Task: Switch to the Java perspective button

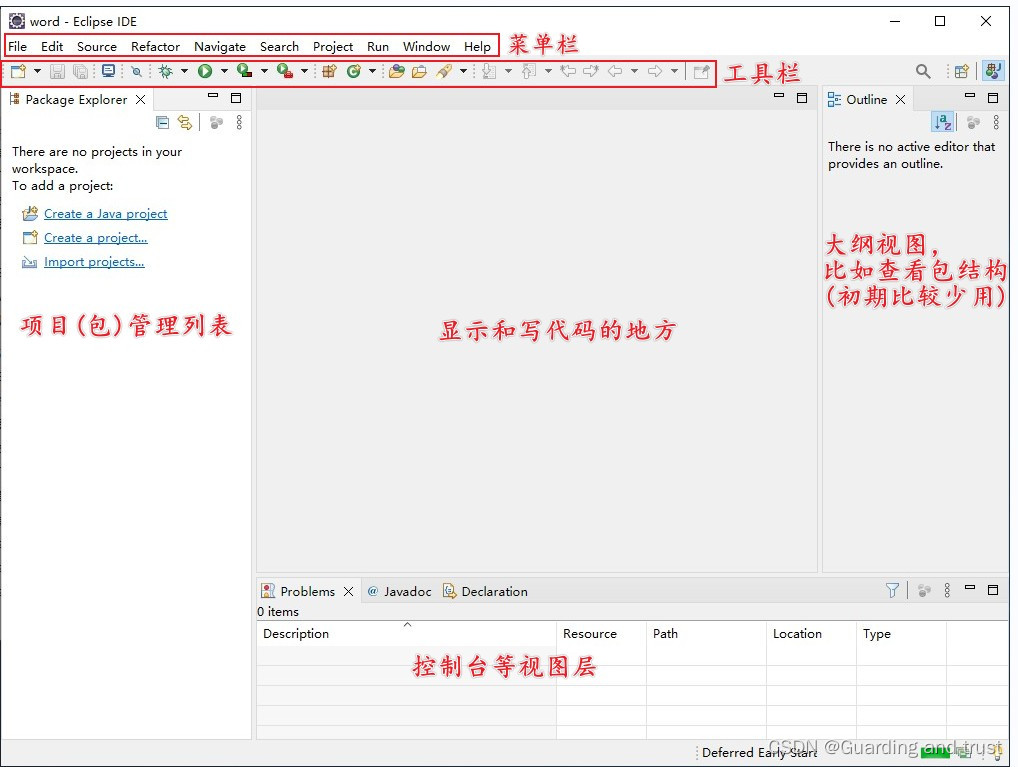Action: (993, 71)
